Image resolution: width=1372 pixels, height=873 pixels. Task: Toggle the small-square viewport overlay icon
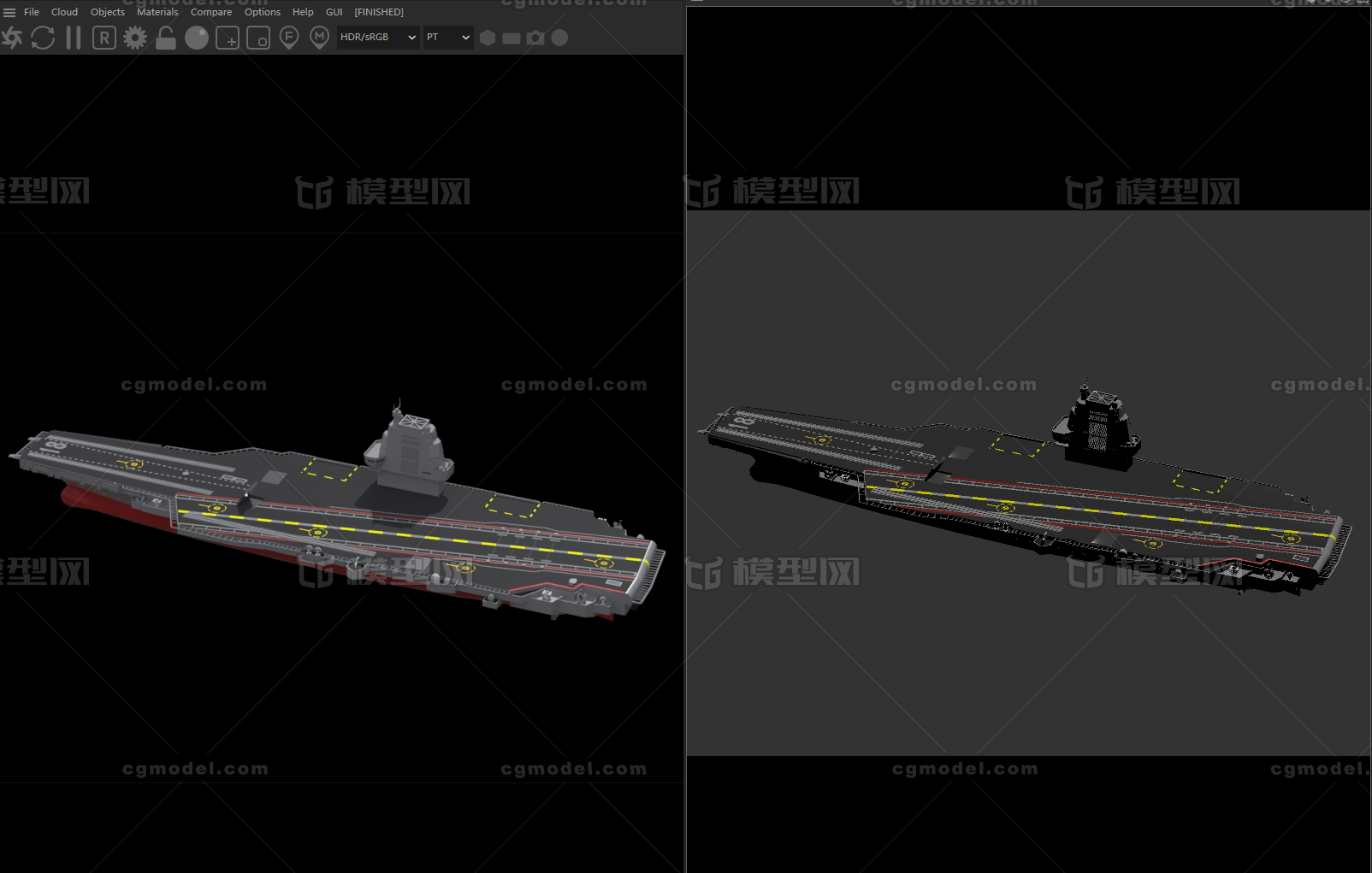click(x=257, y=38)
